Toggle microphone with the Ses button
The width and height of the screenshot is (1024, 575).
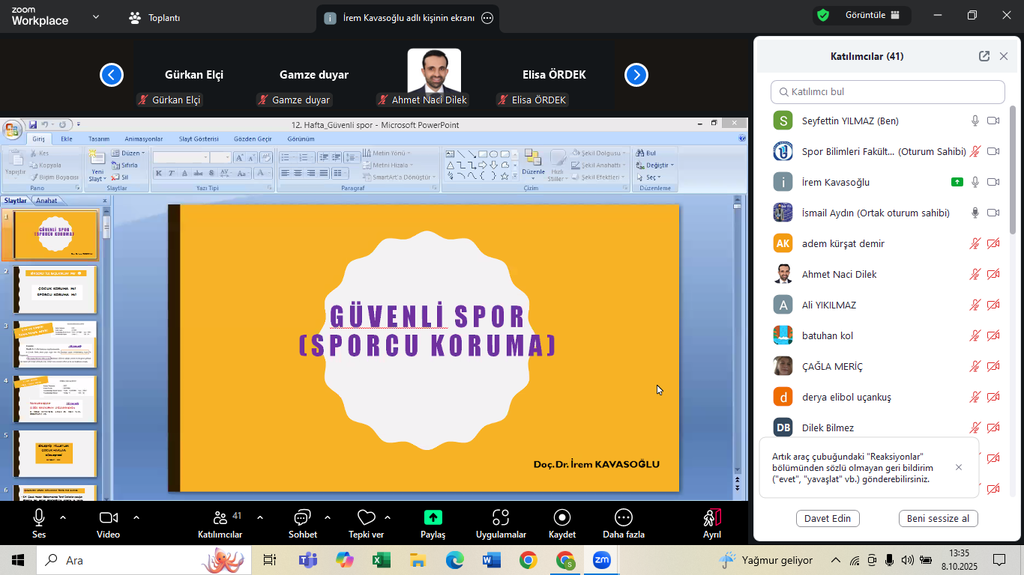39,518
